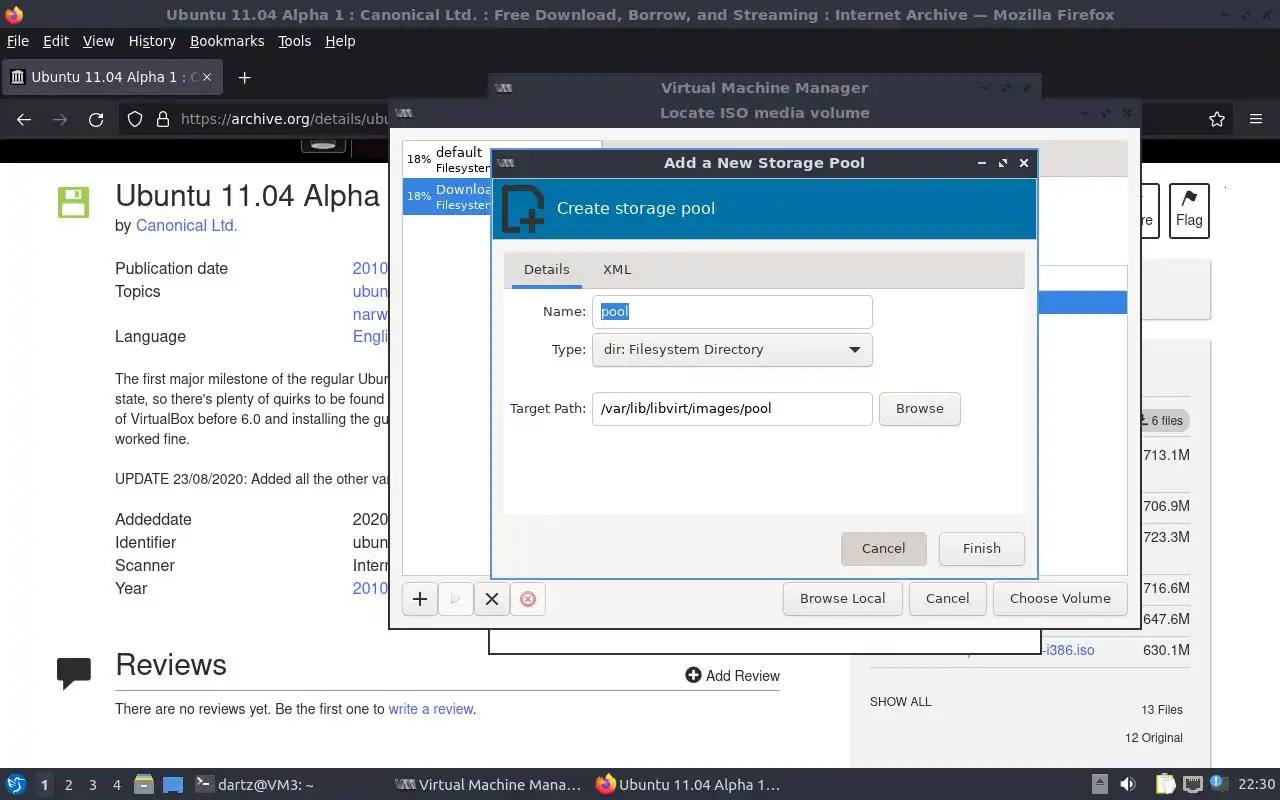Switch to the XML tab
Image resolution: width=1280 pixels, height=800 pixels.
617,270
